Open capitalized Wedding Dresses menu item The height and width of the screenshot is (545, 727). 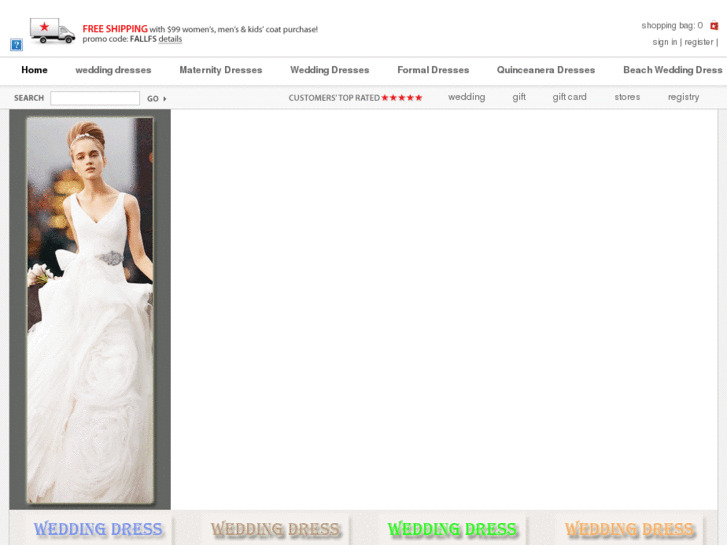pos(330,70)
